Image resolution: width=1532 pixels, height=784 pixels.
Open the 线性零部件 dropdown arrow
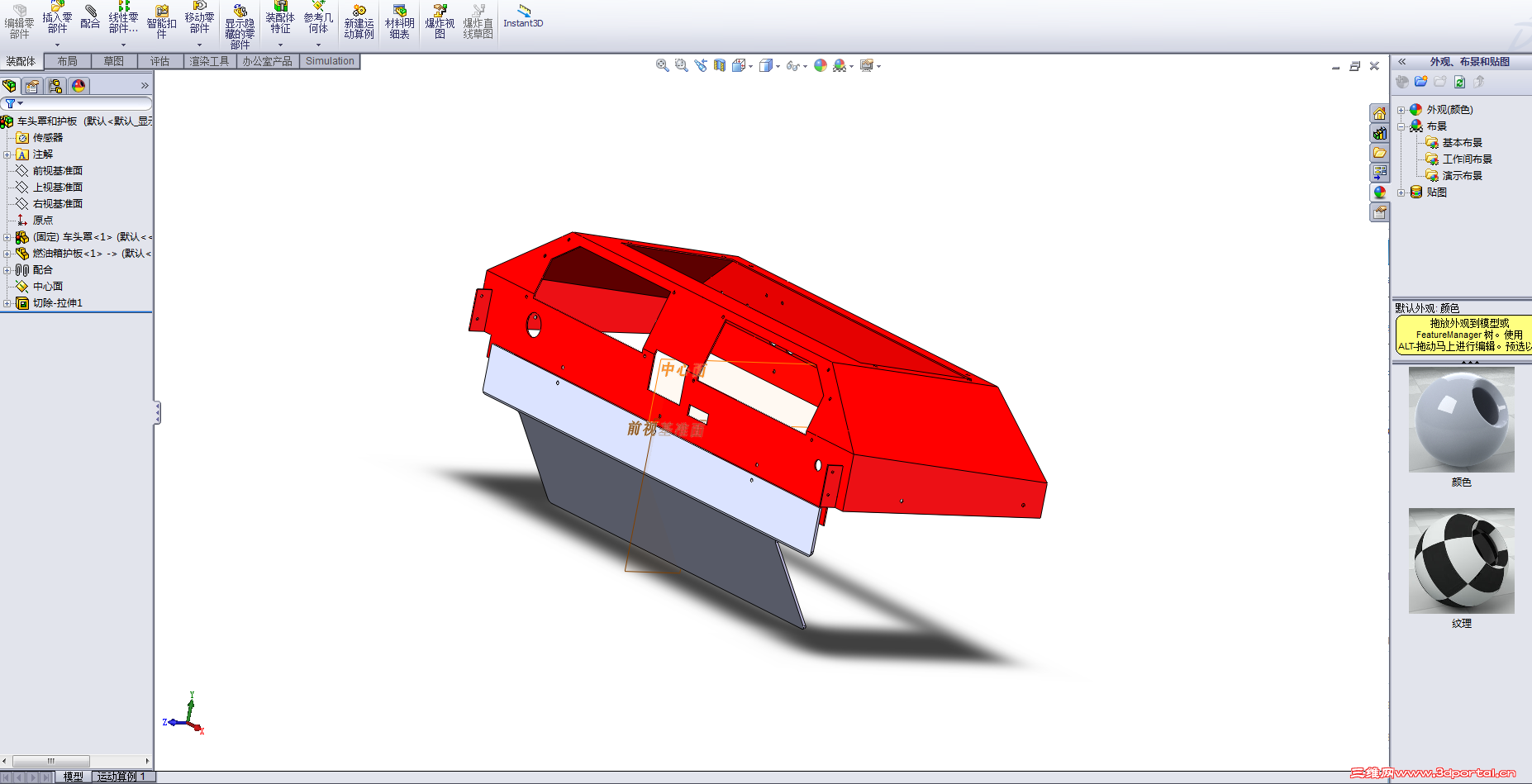(123, 45)
